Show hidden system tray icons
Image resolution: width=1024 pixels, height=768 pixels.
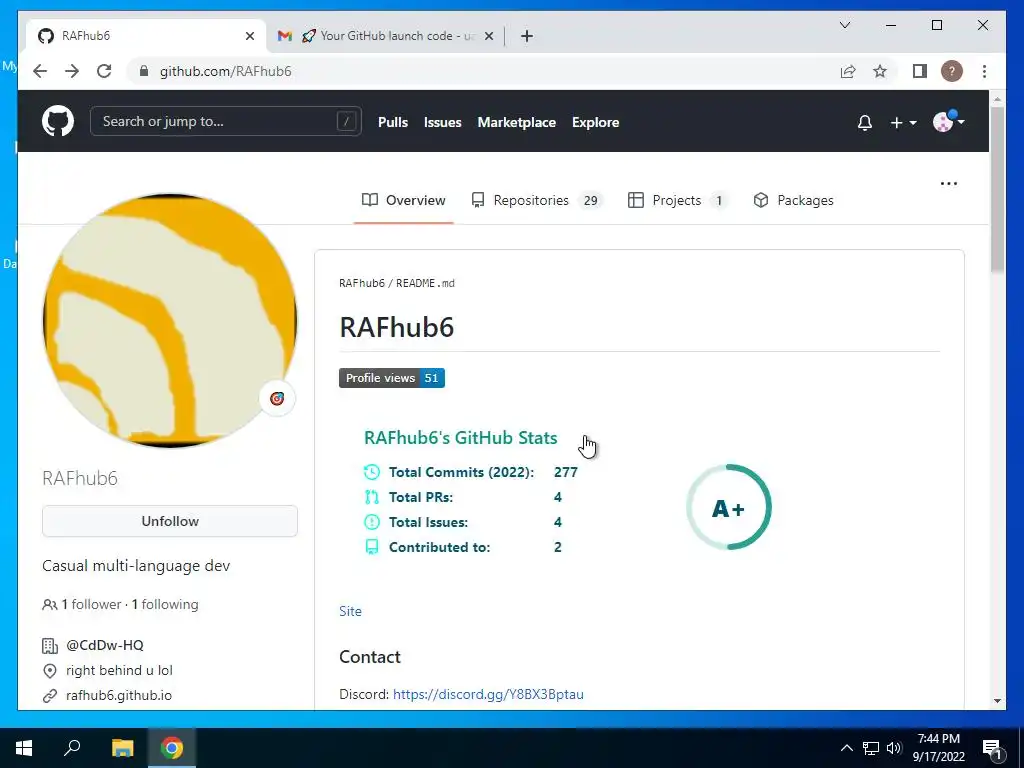point(846,748)
